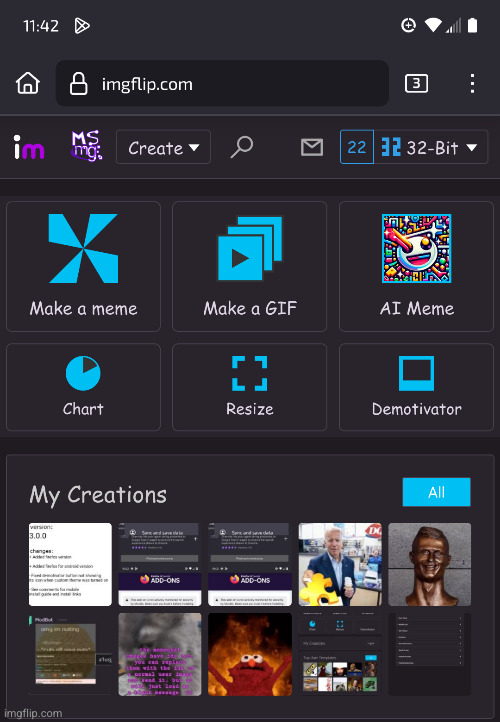Open the Elmo fire creation thumbnail
The height and width of the screenshot is (722, 500).
click(x=250, y=654)
